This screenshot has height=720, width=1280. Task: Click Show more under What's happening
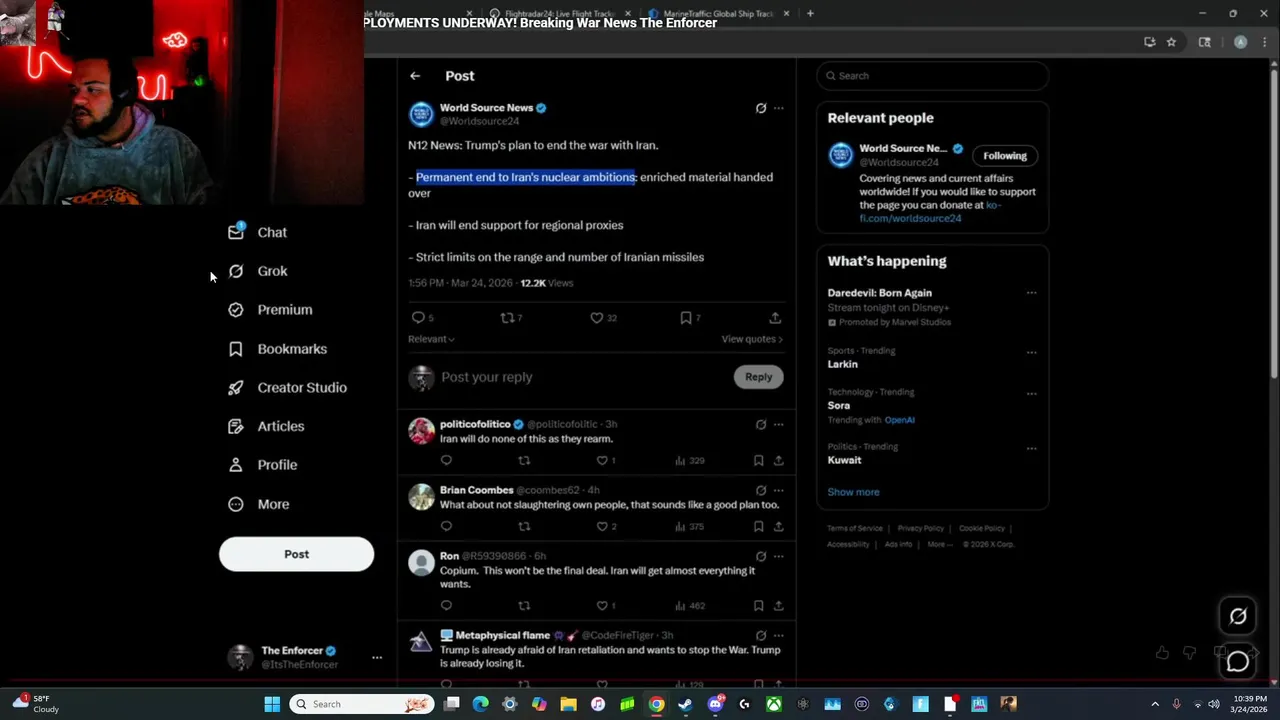[x=853, y=492]
